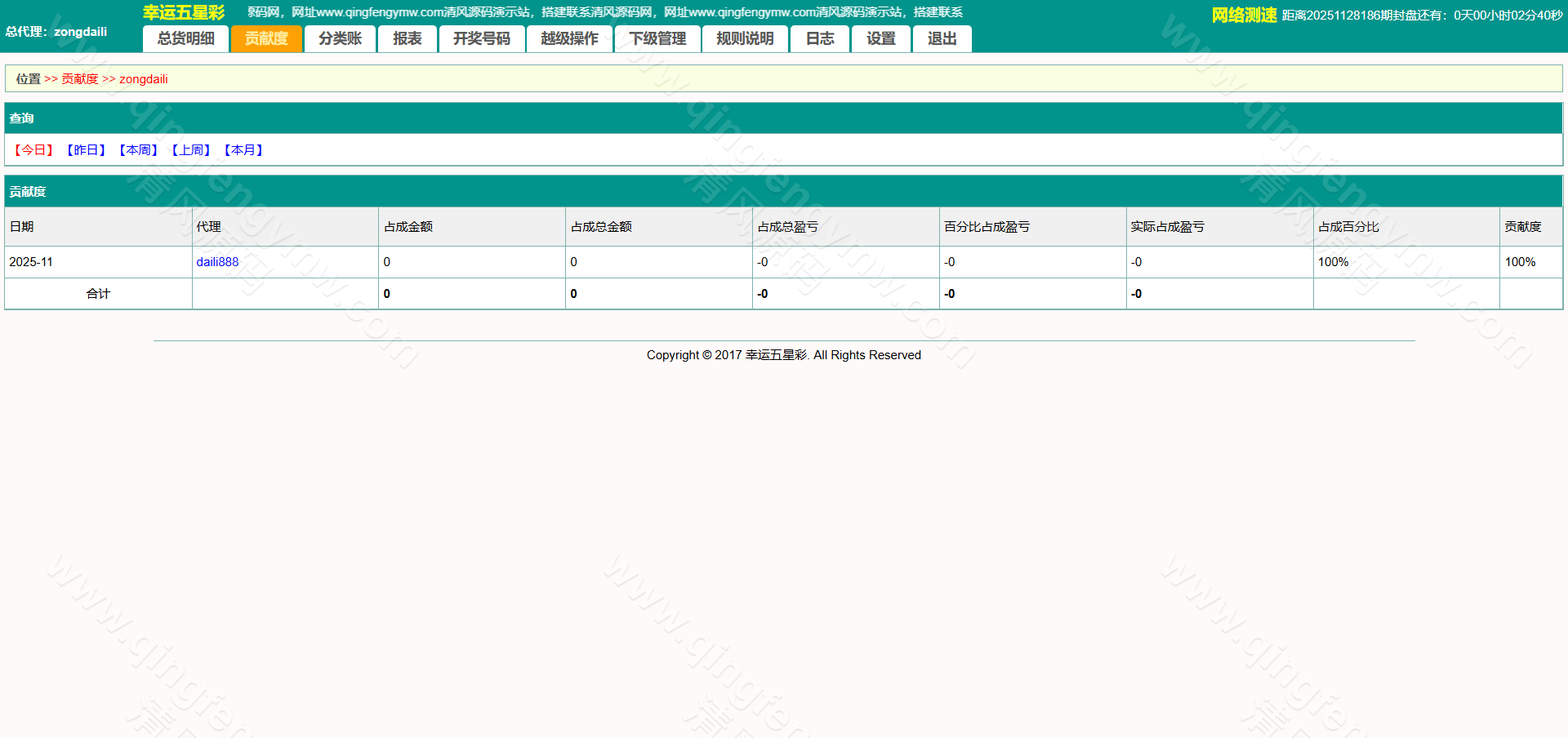Image resolution: width=1568 pixels, height=738 pixels.
Task: Select the 【昨日】 date filter
Action: tap(86, 149)
